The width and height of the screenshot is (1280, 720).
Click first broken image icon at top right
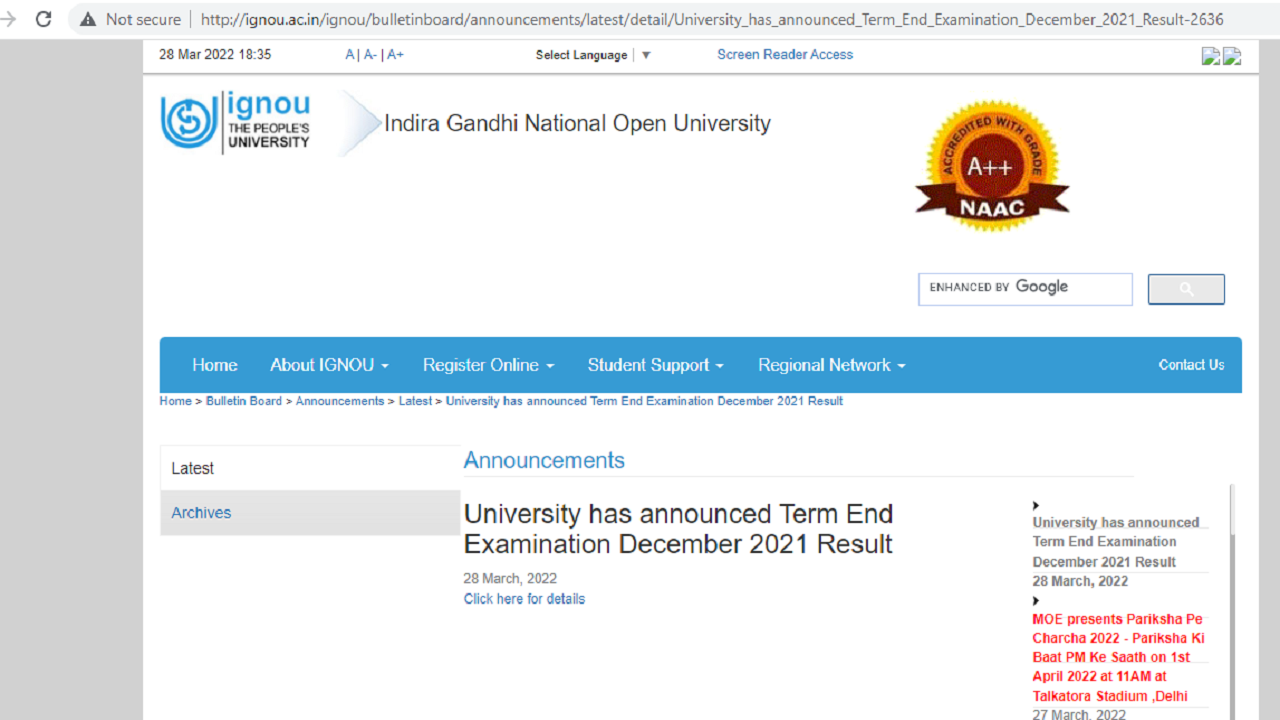point(1211,56)
